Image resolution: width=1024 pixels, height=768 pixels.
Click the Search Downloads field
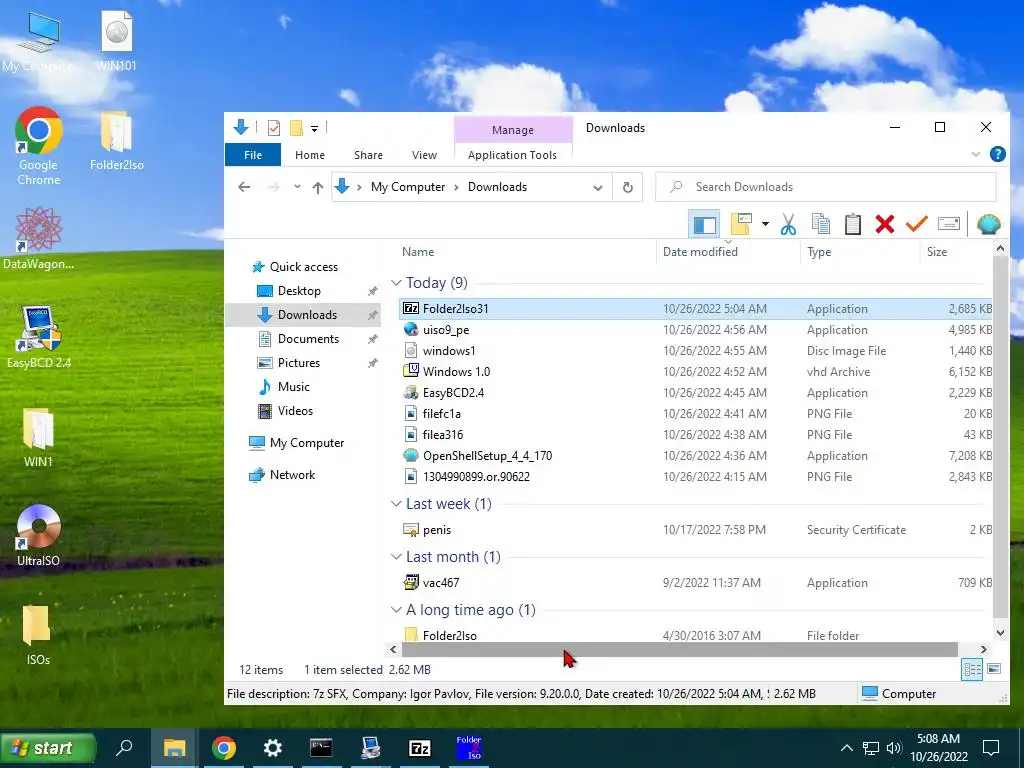826,187
